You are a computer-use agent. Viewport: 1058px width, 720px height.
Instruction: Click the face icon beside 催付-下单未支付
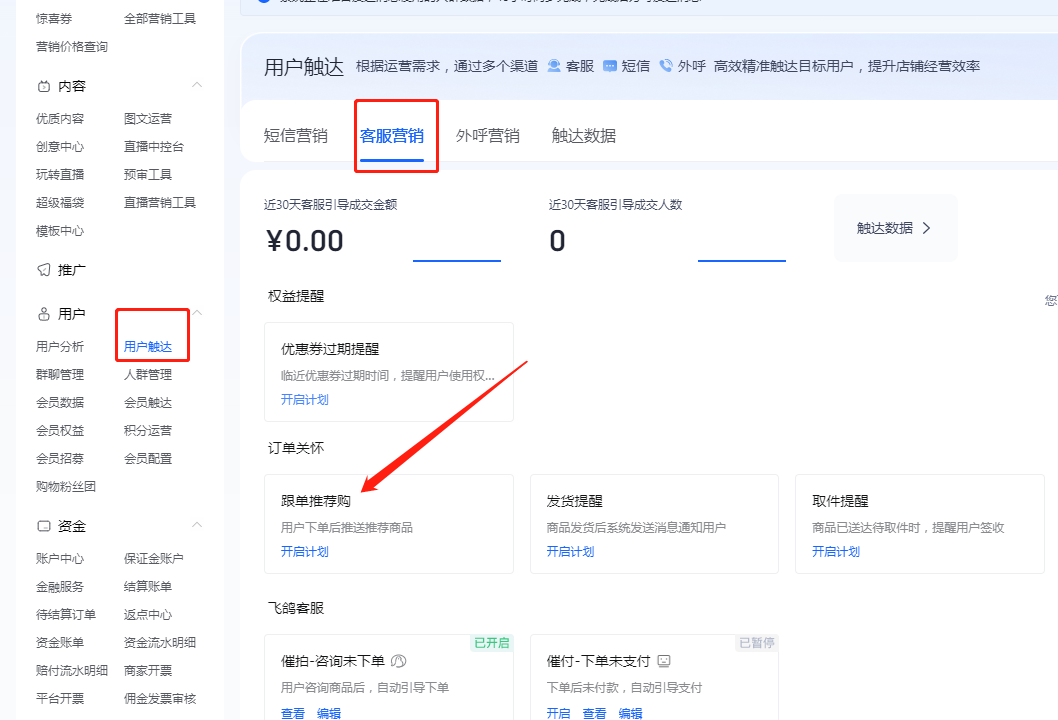pos(662,661)
